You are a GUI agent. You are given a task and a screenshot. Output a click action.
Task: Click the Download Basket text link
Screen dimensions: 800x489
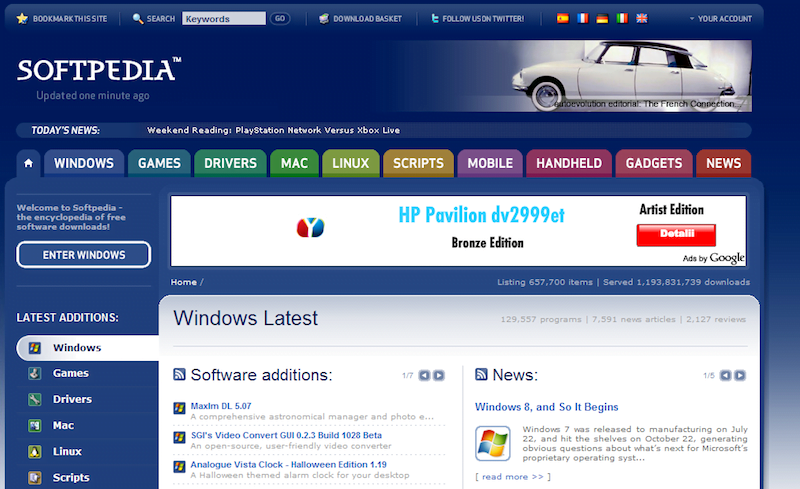coord(367,19)
